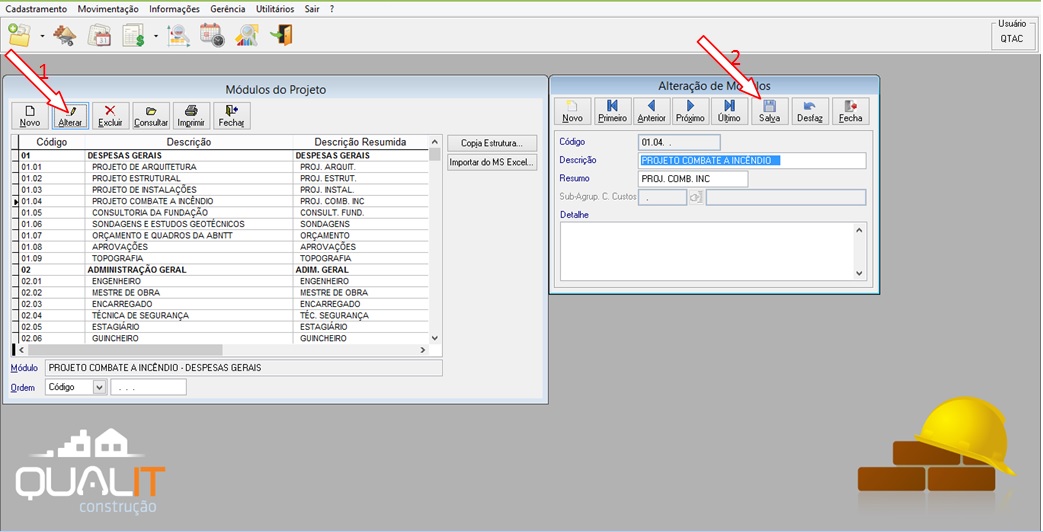Jump to last record with Último
1043x532 pixels.
pos(730,111)
